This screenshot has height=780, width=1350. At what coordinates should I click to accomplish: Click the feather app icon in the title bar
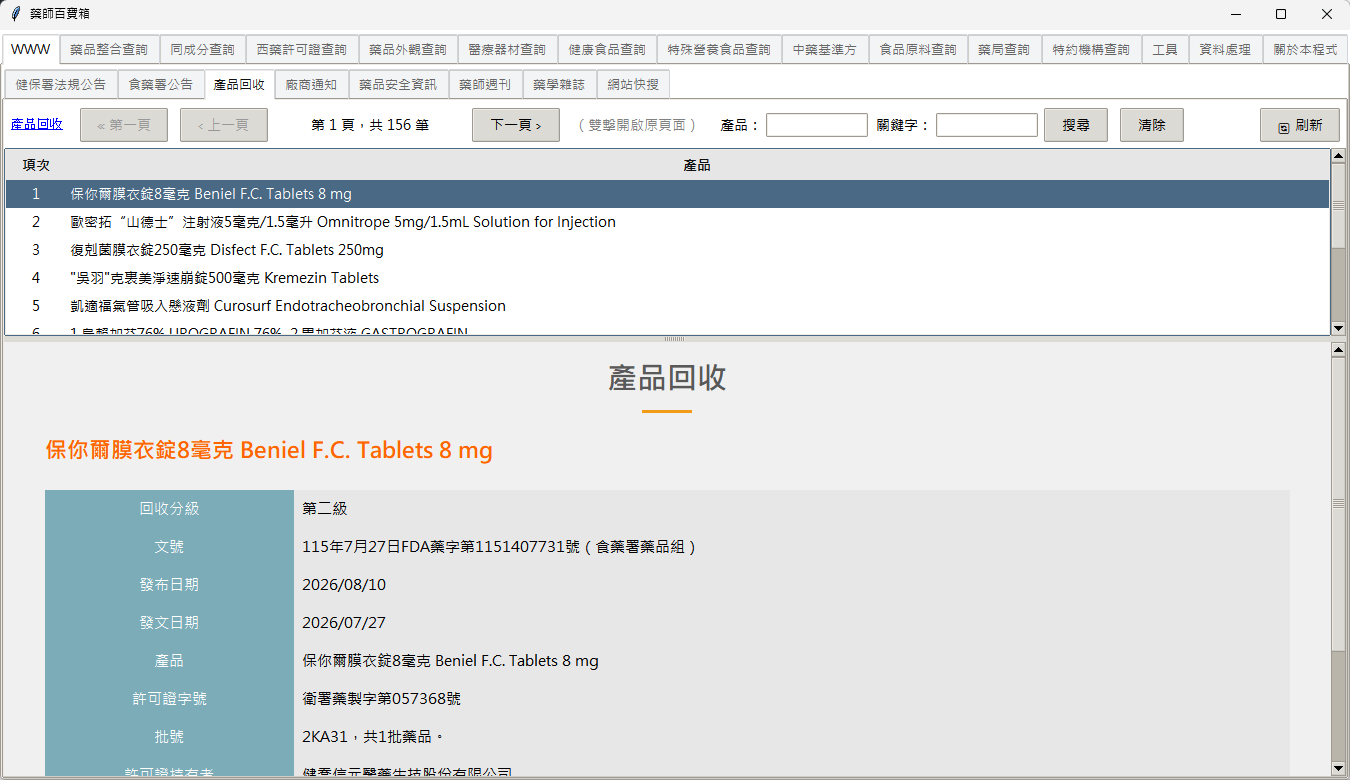point(15,14)
